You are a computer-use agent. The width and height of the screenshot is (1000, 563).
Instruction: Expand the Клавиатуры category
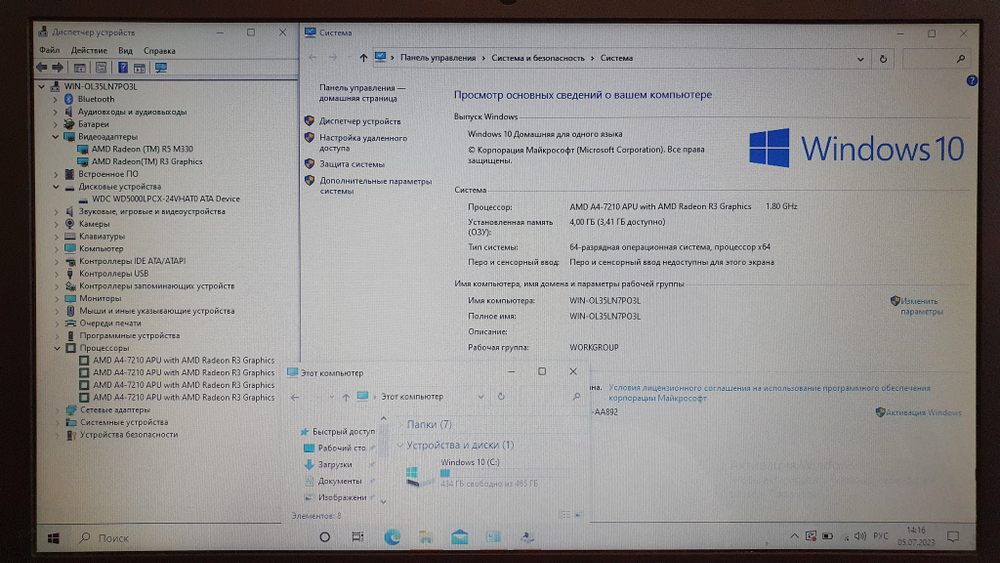coord(56,237)
